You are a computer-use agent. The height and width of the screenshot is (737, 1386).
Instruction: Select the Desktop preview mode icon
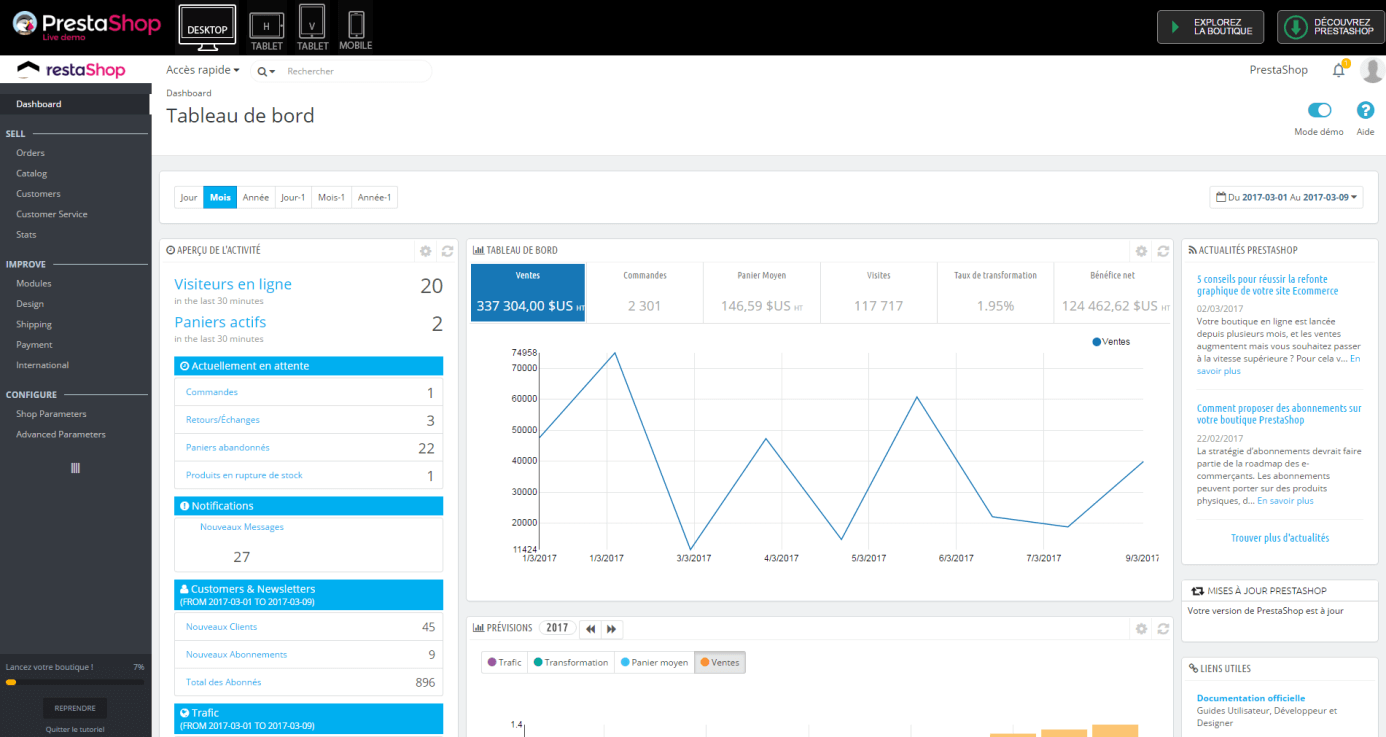[x=207, y=27]
